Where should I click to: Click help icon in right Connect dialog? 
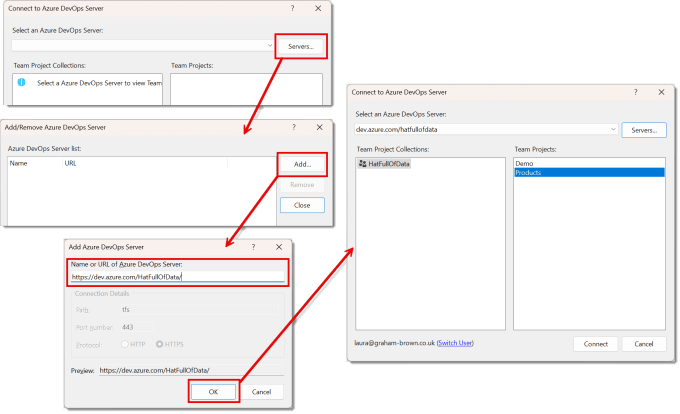point(636,92)
